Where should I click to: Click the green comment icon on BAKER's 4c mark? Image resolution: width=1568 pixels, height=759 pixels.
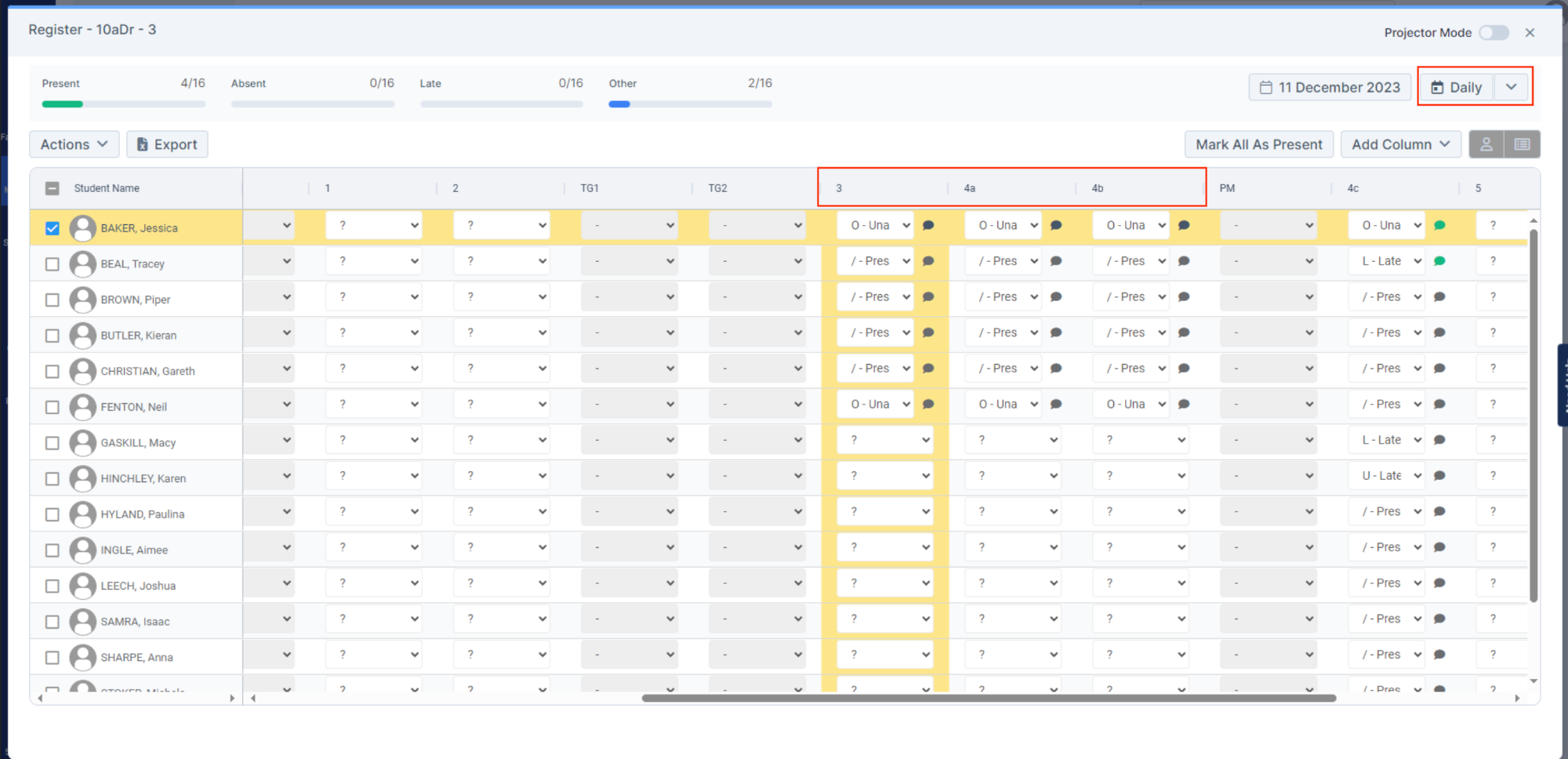coord(1439,225)
